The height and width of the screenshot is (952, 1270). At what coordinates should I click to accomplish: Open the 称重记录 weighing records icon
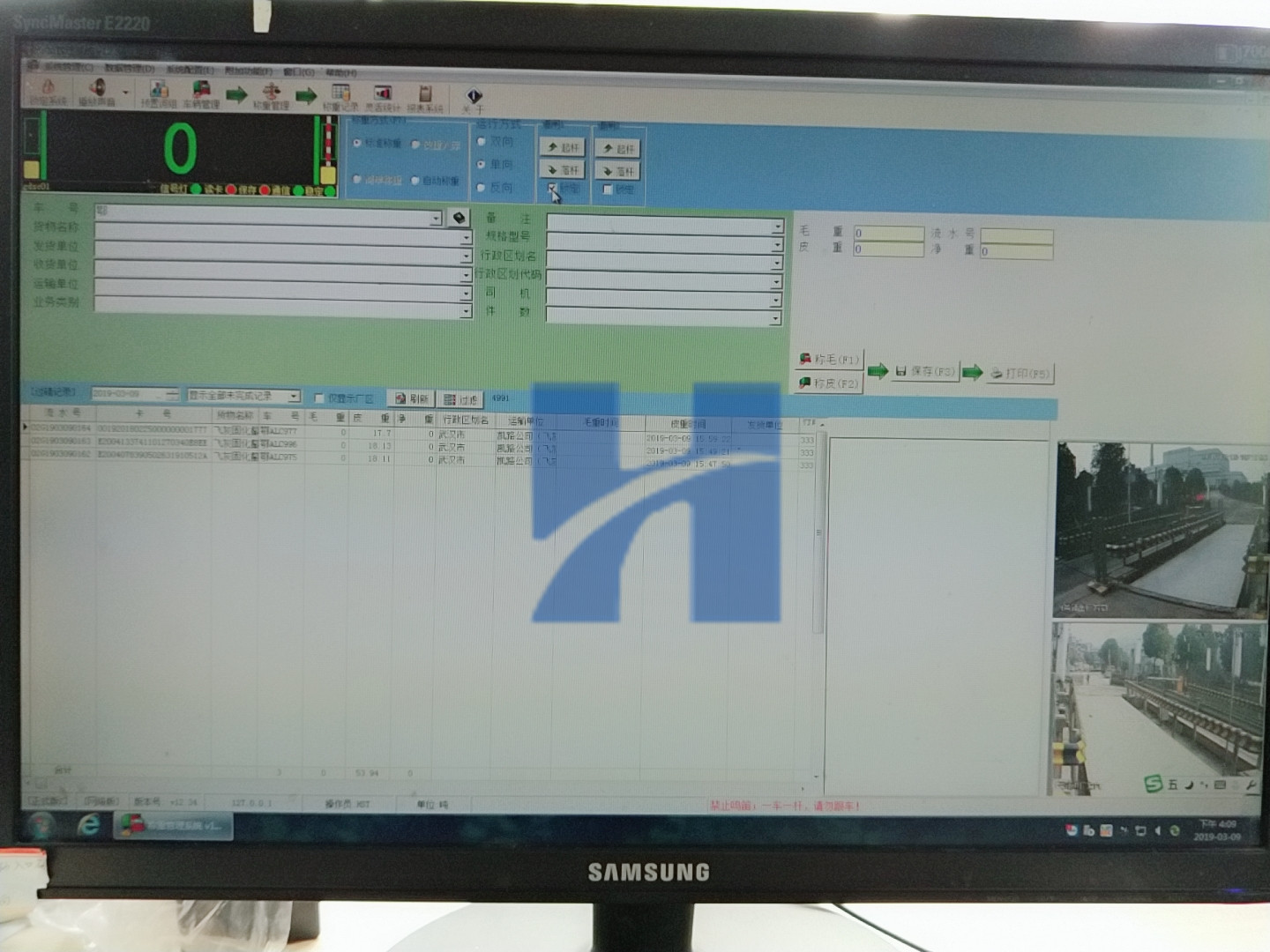tap(340, 96)
